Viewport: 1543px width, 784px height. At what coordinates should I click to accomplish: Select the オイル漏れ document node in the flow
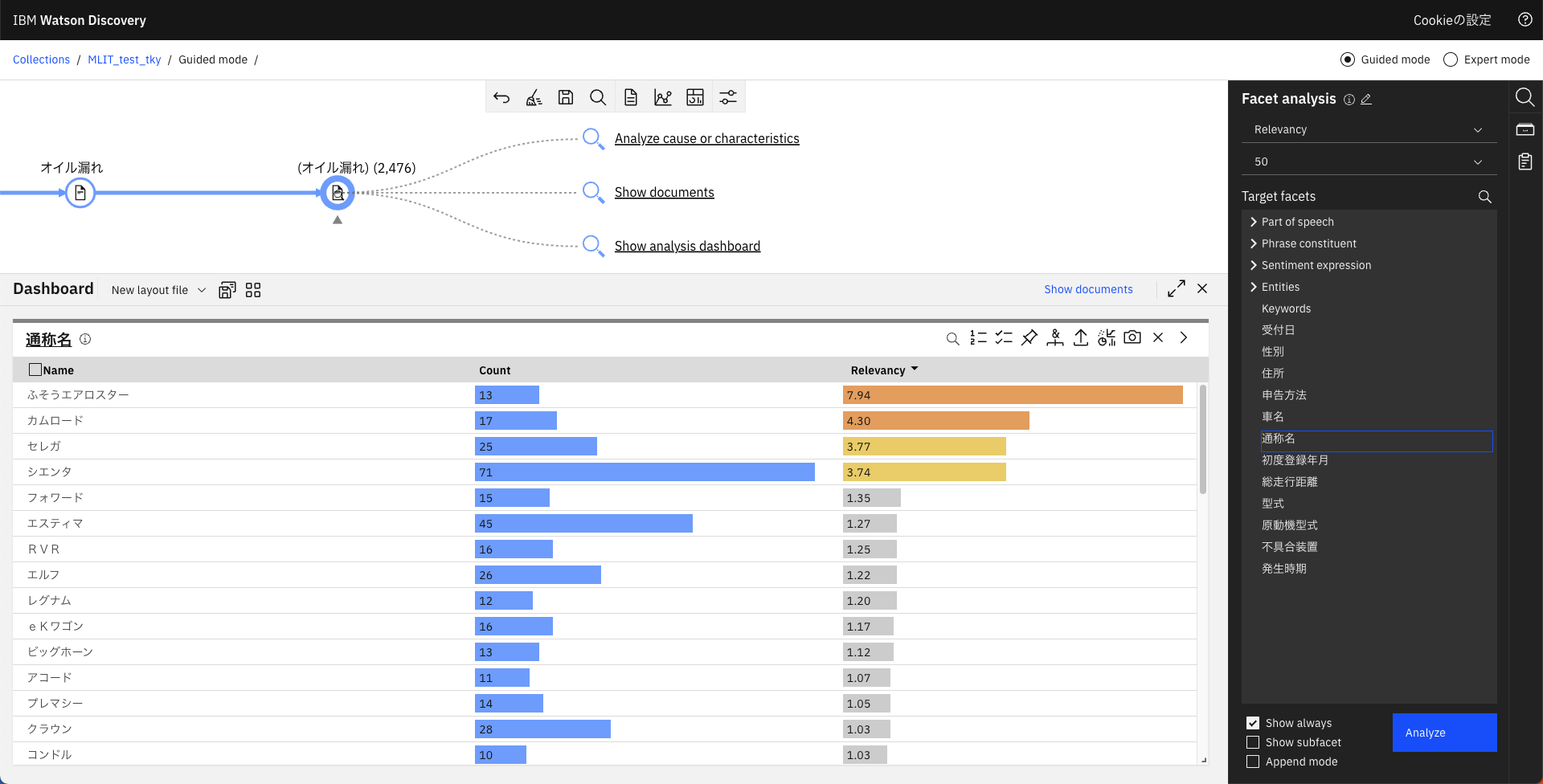(80, 193)
